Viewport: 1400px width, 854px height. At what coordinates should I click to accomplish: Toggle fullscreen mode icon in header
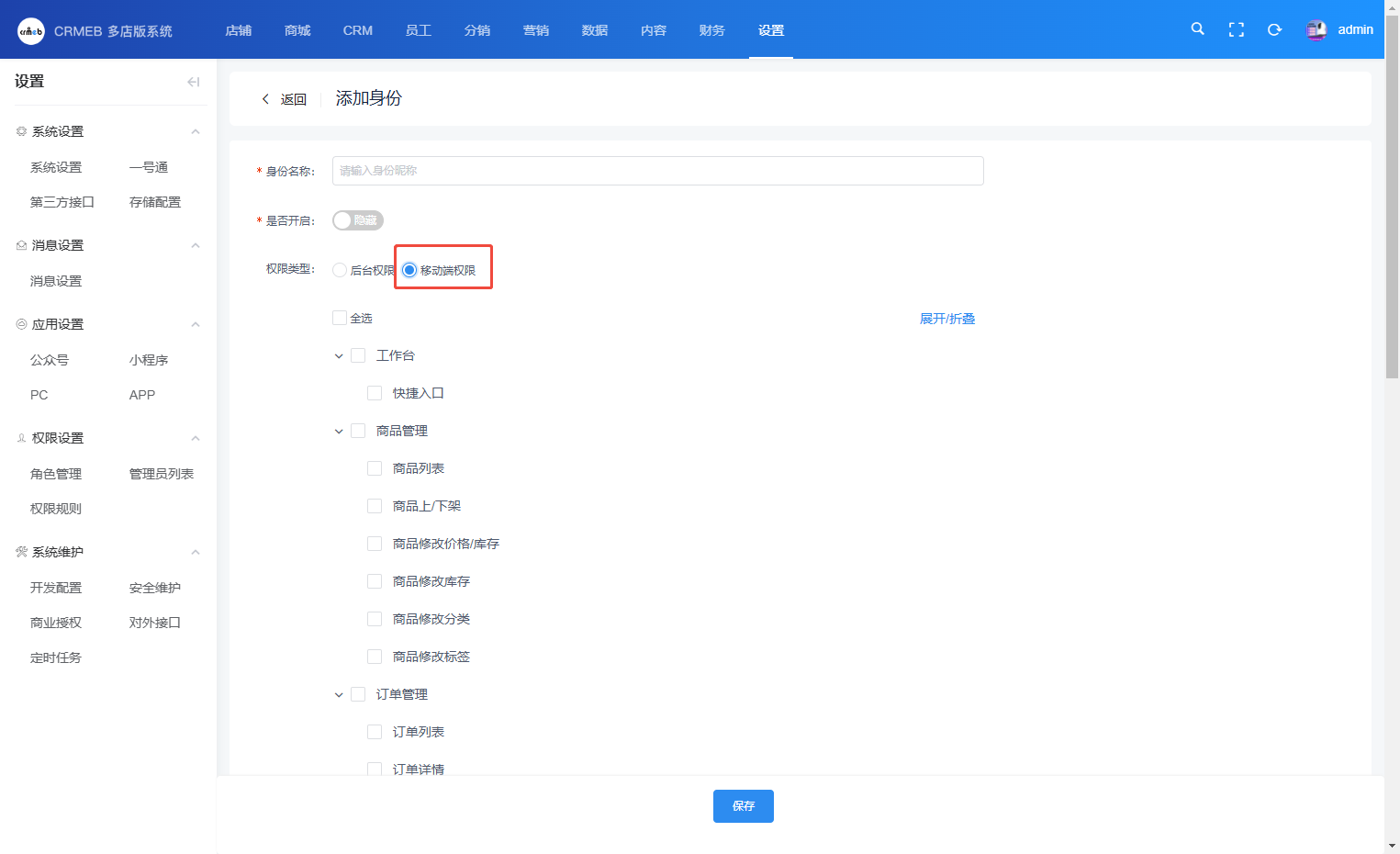tap(1236, 30)
